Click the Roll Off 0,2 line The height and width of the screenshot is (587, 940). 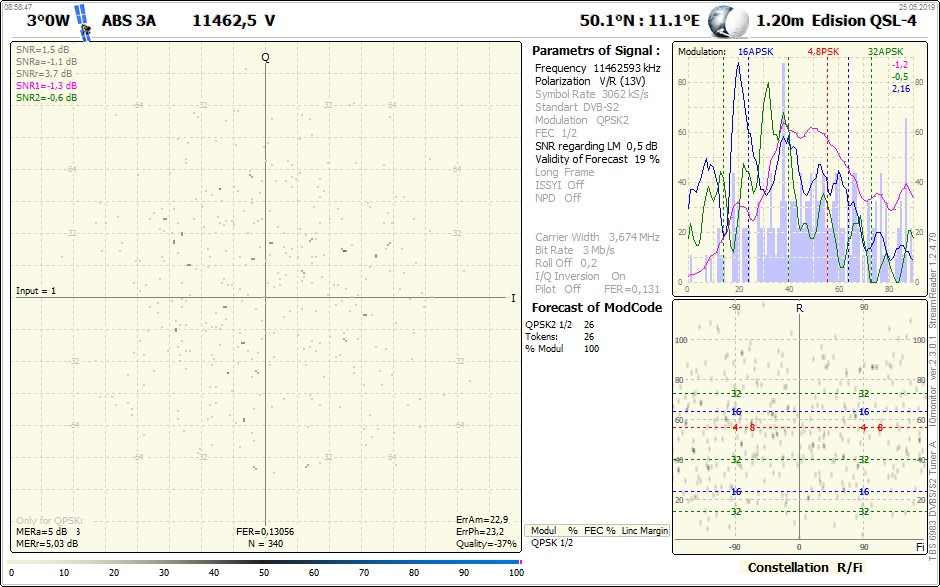point(566,263)
